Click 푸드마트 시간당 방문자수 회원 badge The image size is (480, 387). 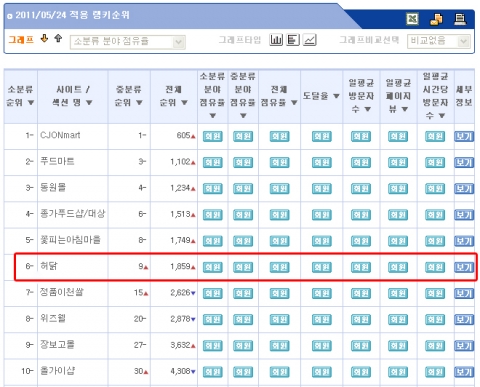point(435,162)
